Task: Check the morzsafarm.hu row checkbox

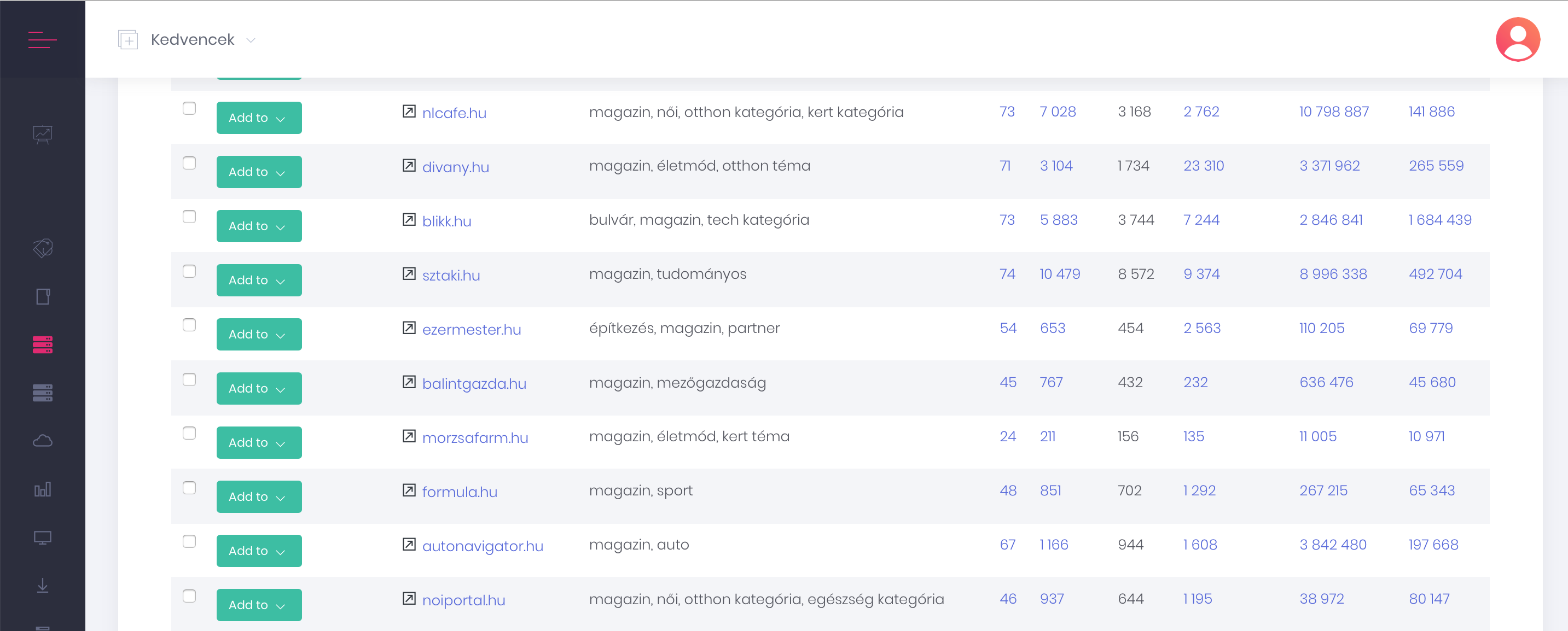Action: [x=189, y=433]
